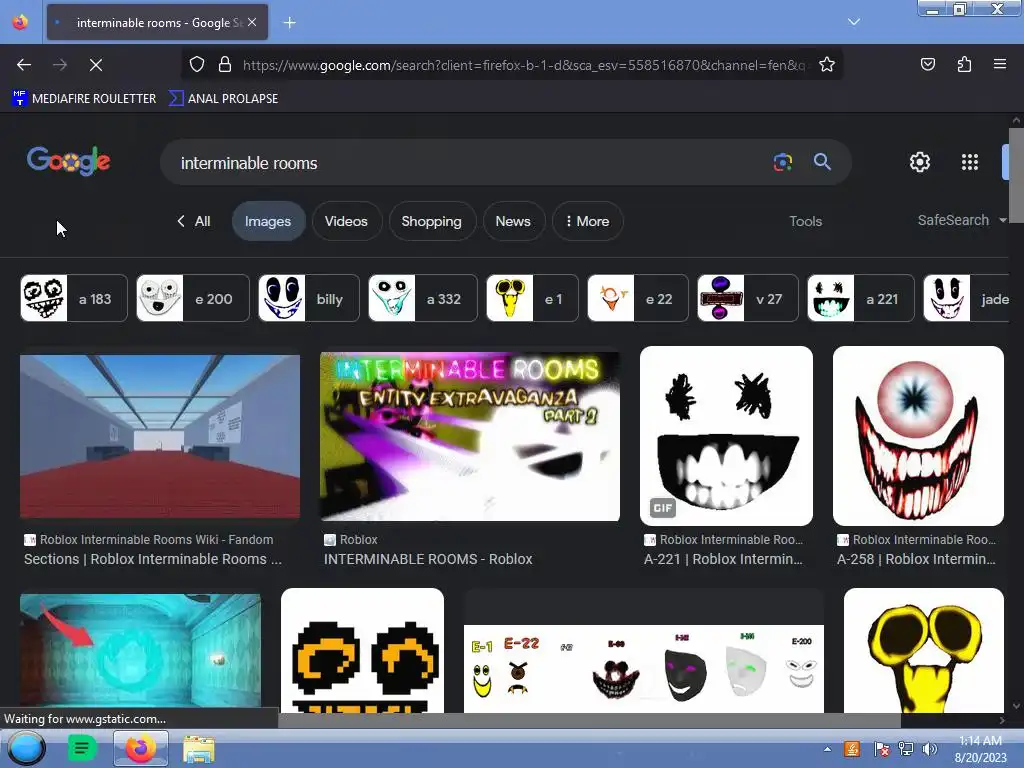1024x768 pixels.
Task: Open the tracking protection shield
Action: click(x=197, y=65)
